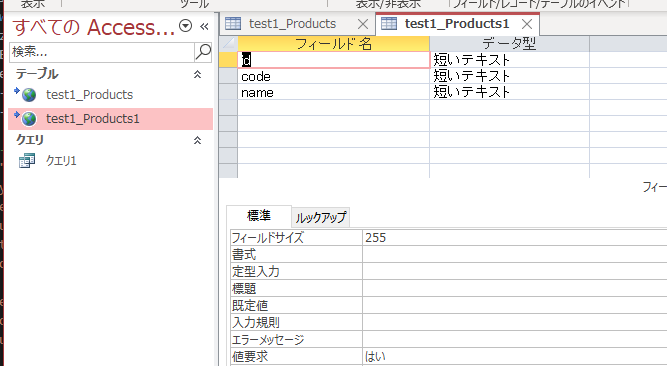Click the クエリ1 query icon
The width and height of the screenshot is (667, 366).
tap(27, 161)
